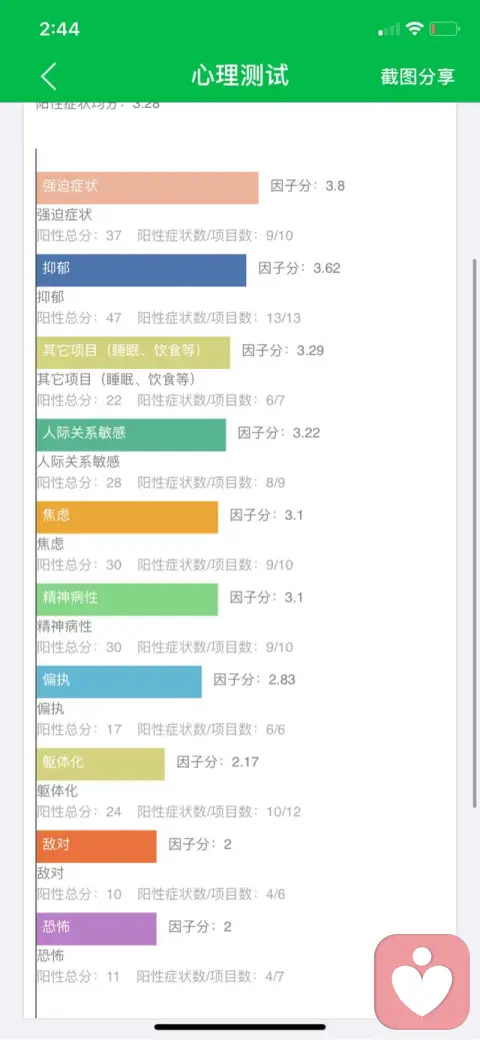Image resolution: width=480 pixels, height=1040 pixels.
Task: Tap the status bar clock 2:44
Action: click(x=60, y=29)
